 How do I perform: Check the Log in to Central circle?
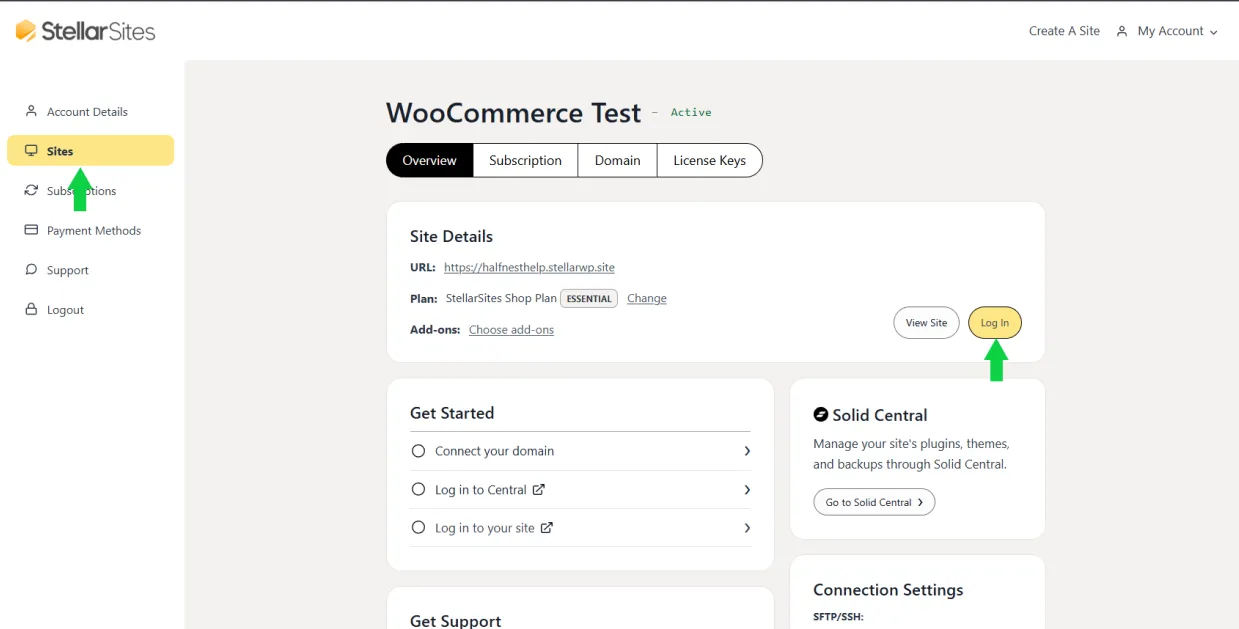click(x=418, y=489)
